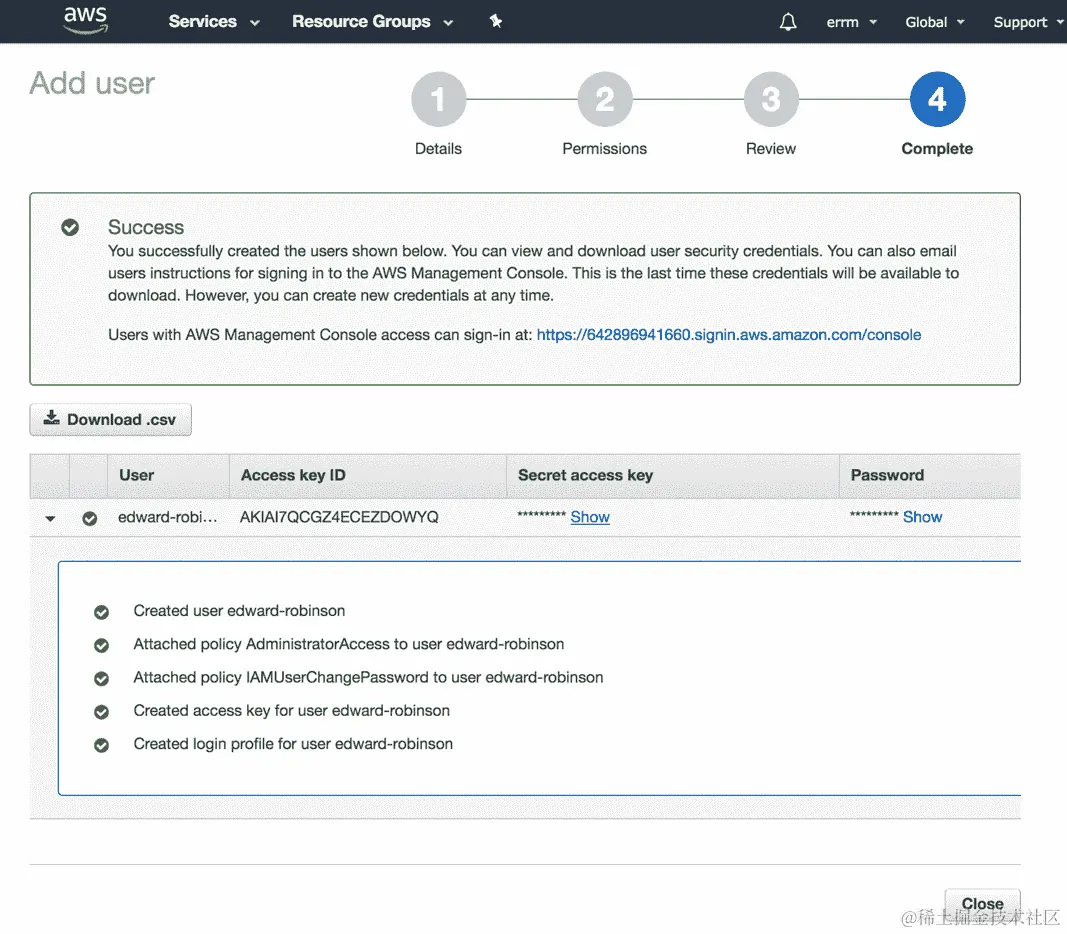Image resolution: width=1067 pixels, height=934 pixels.
Task: Open the console sign-in URL link
Action: coord(729,335)
